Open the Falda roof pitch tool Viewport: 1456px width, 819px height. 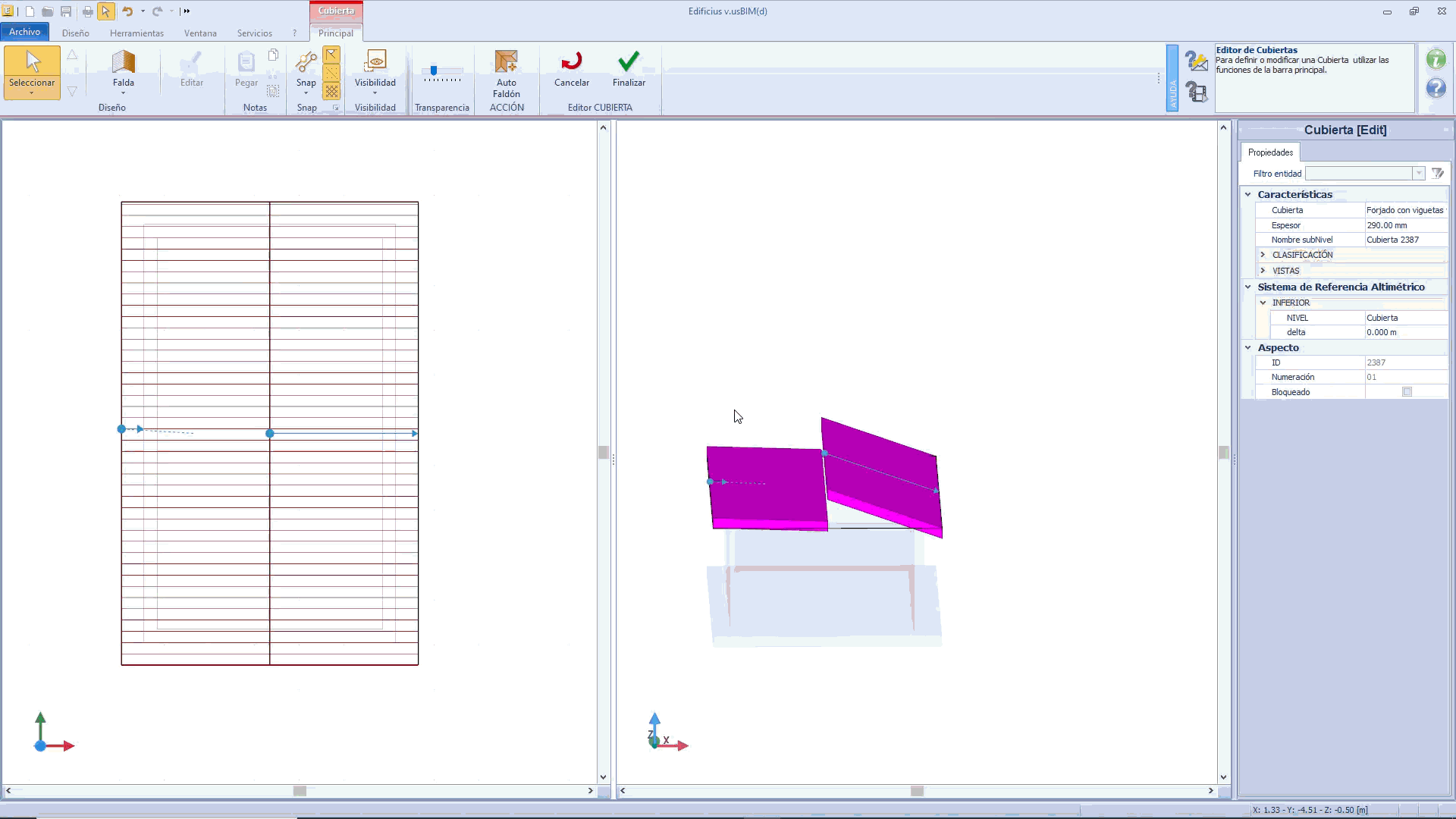click(123, 62)
